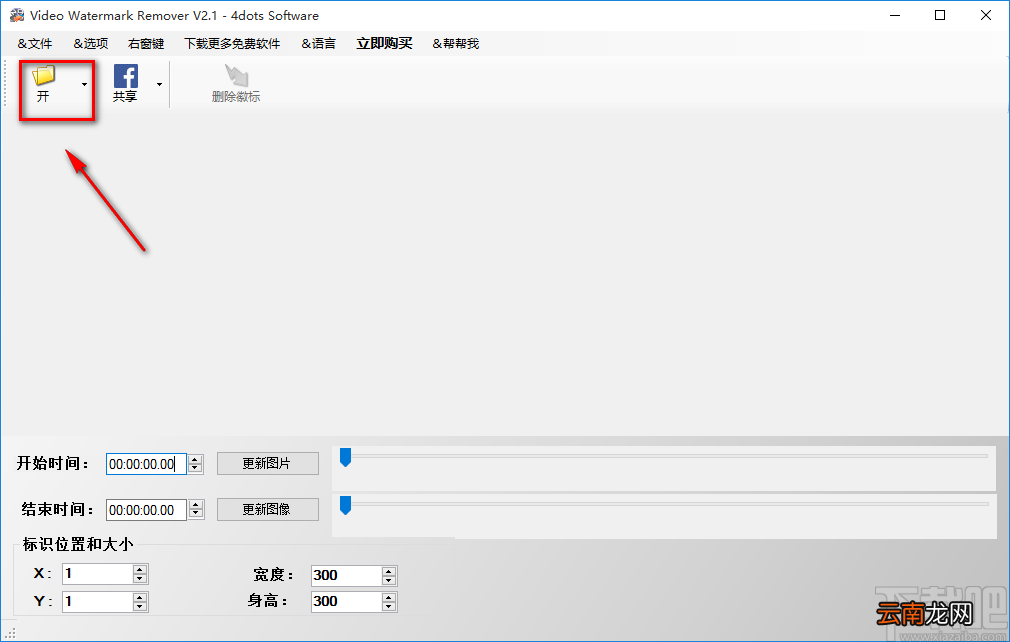This screenshot has width=1010, height=642.
Task: Click the end time slider thumb
Action: [345, 505]
